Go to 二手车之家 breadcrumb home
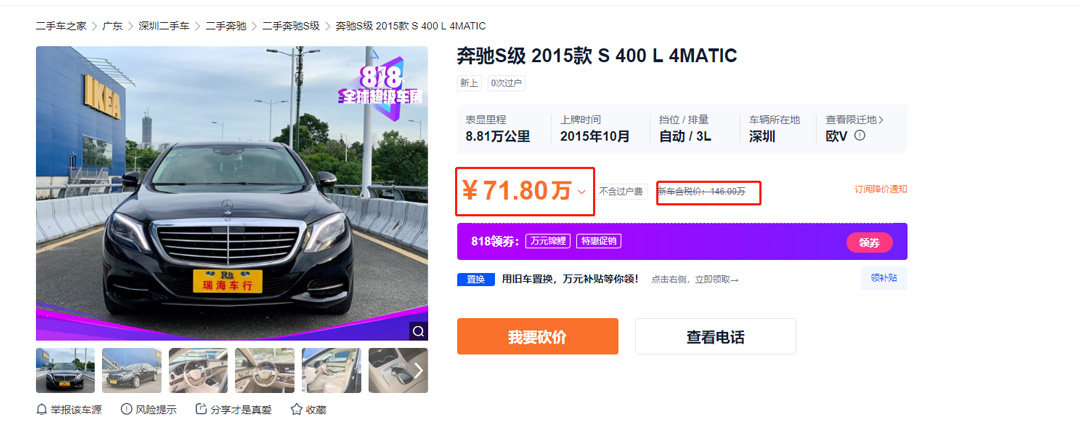The height and width of the screenshot is (437, 1080). pos(60,26)
